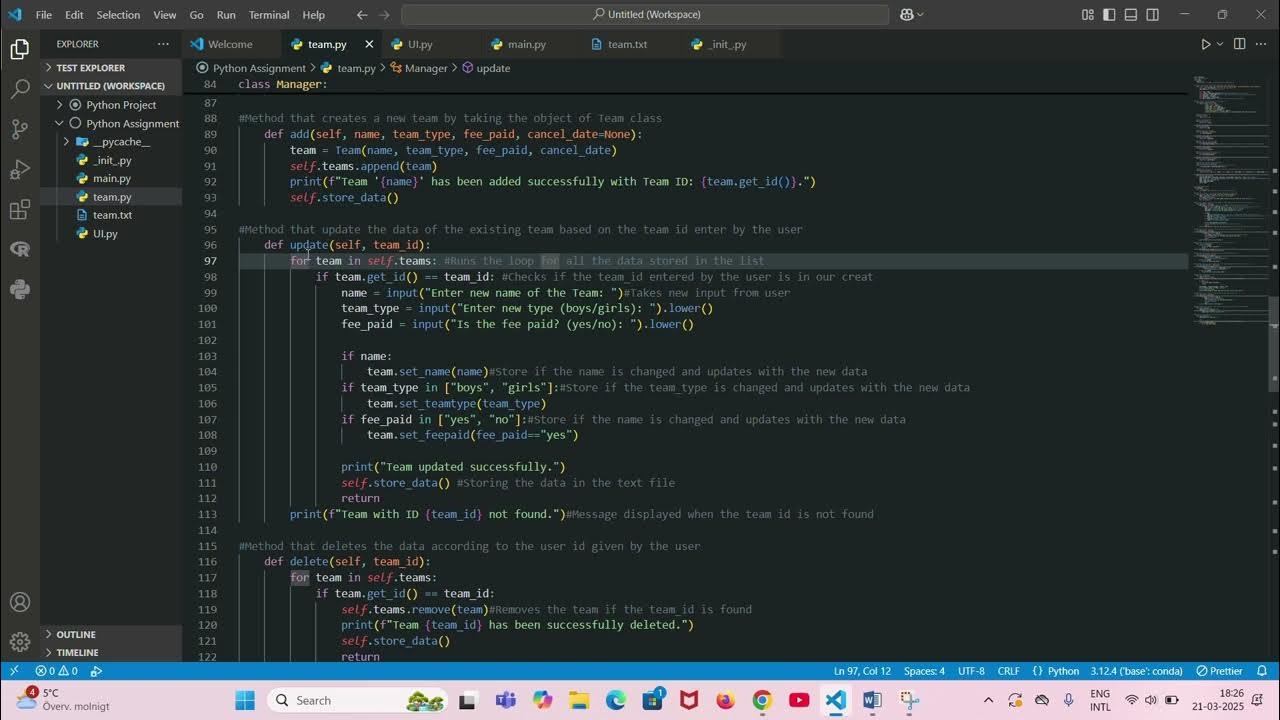Open the Python activity bar icon
The height and width of the screenshot is (720, 1280).
click(x=19, y=289)
